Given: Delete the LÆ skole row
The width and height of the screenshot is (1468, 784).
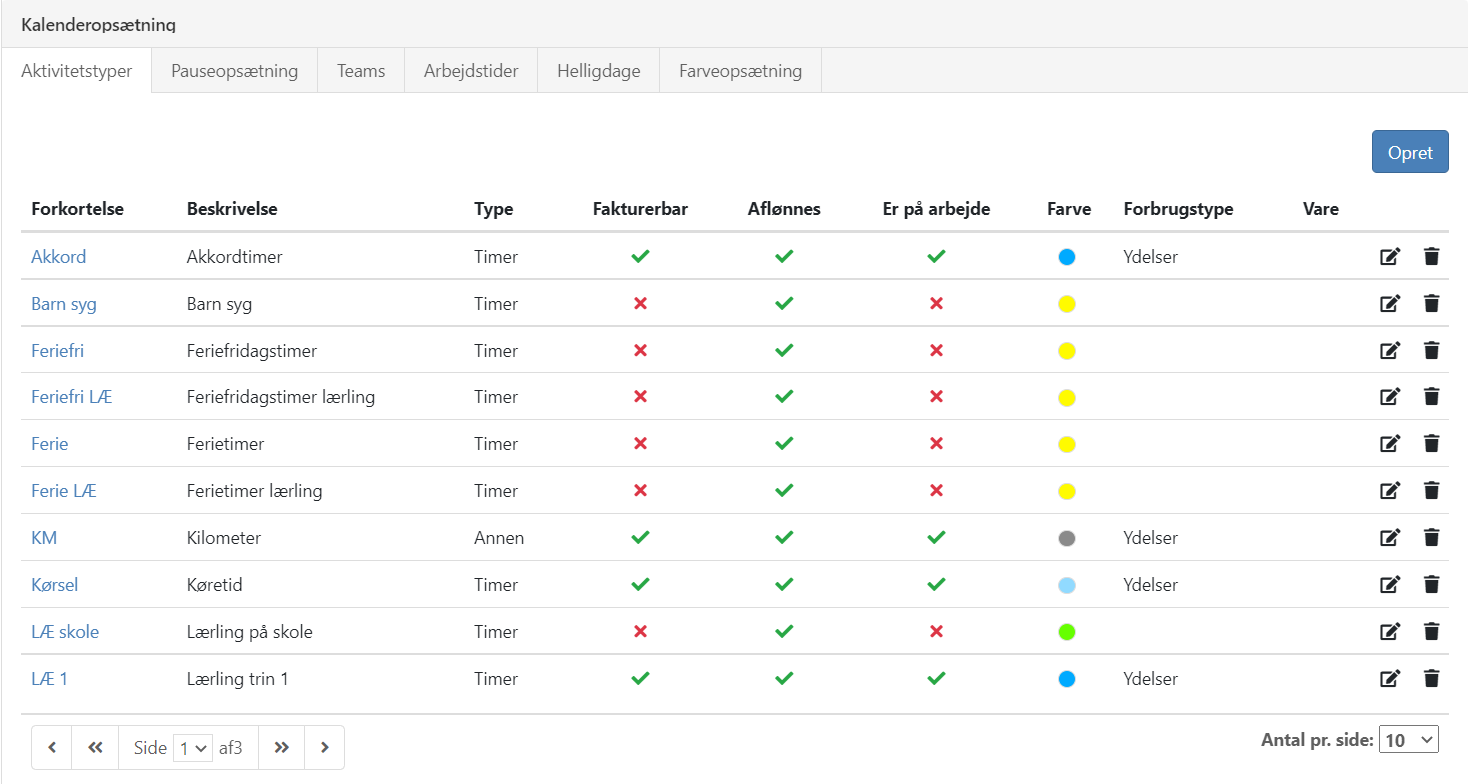Looking at the screenshot, I should [x=1431, y=632].
